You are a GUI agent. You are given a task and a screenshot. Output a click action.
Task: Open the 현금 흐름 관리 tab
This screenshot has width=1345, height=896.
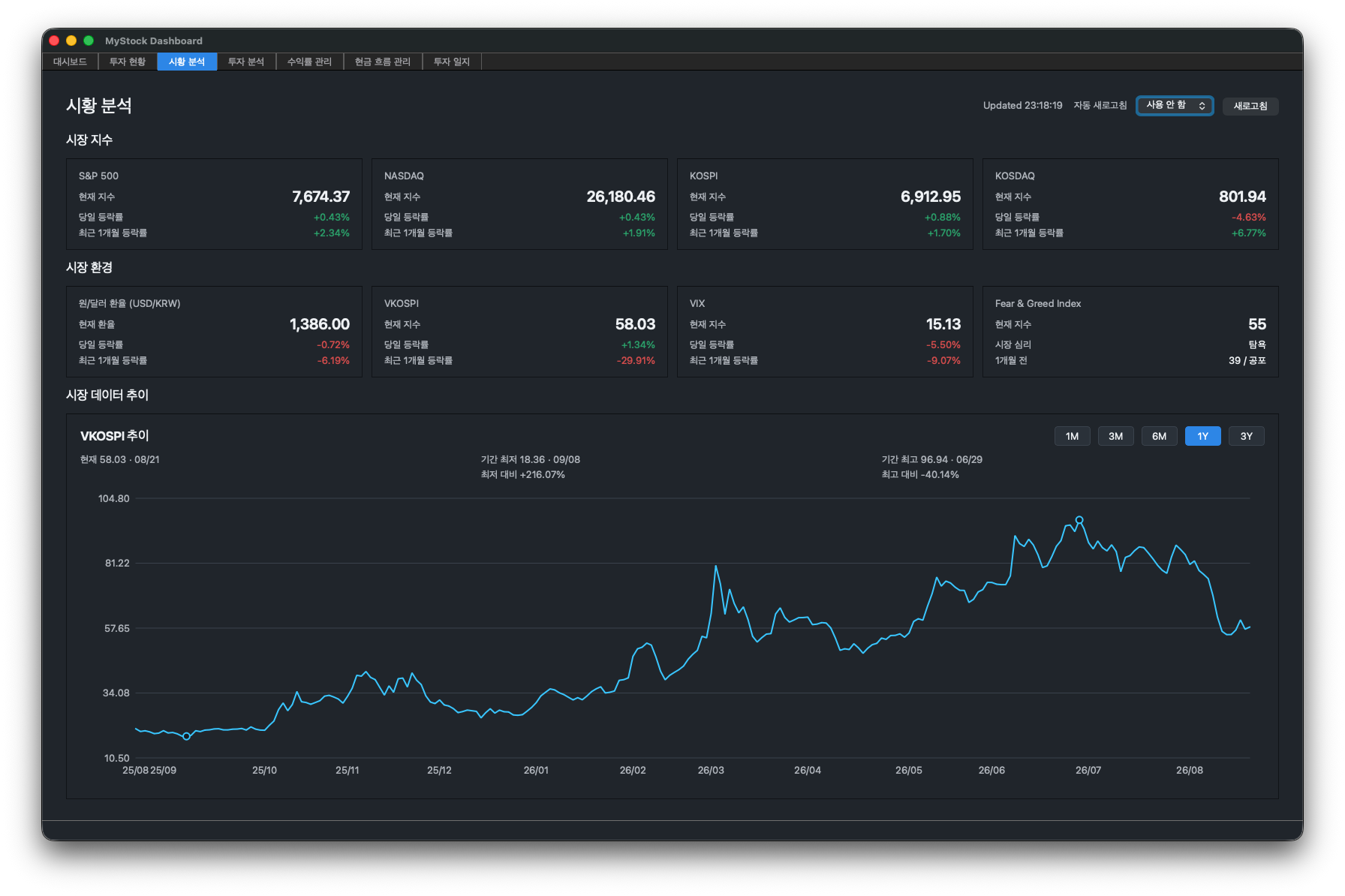coord(383,62)
